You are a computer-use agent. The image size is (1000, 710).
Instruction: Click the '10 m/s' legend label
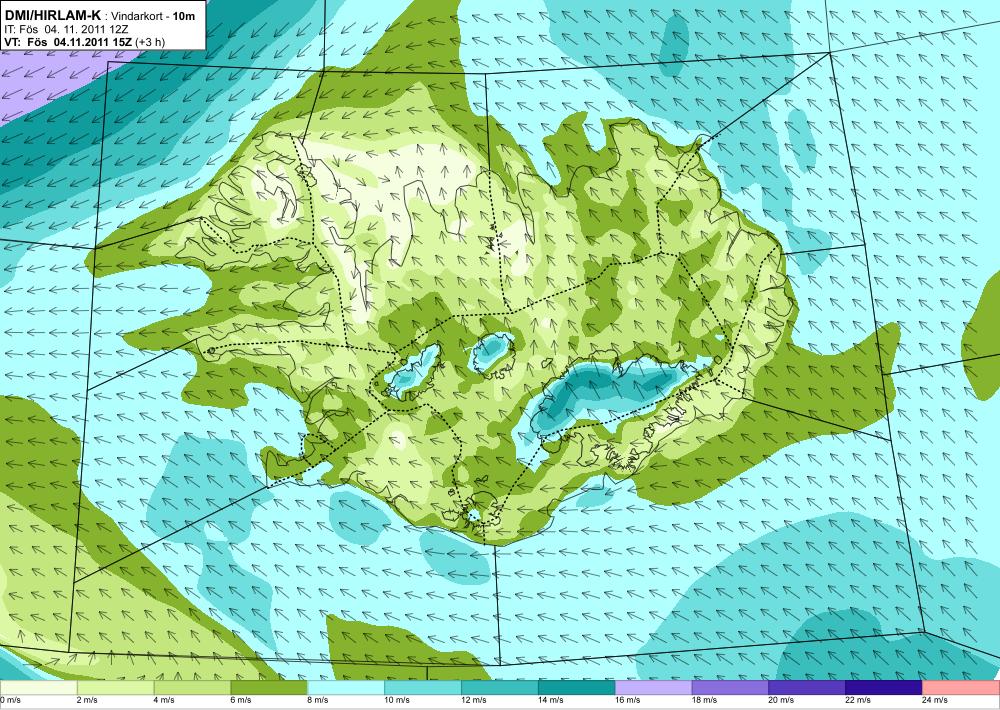(397, 700)
